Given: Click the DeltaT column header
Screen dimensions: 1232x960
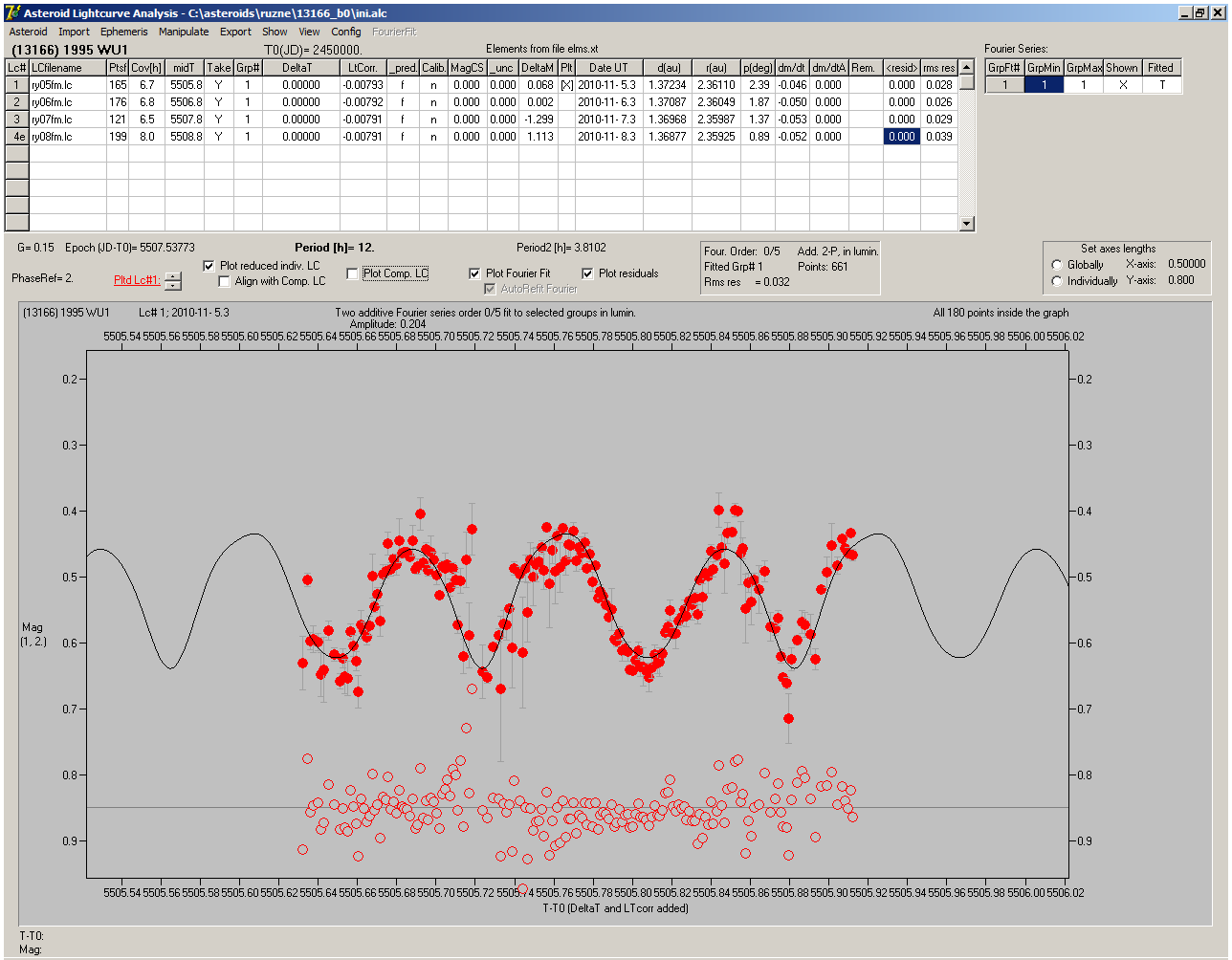Looking at the screenshot, I should tap(301, 68).
